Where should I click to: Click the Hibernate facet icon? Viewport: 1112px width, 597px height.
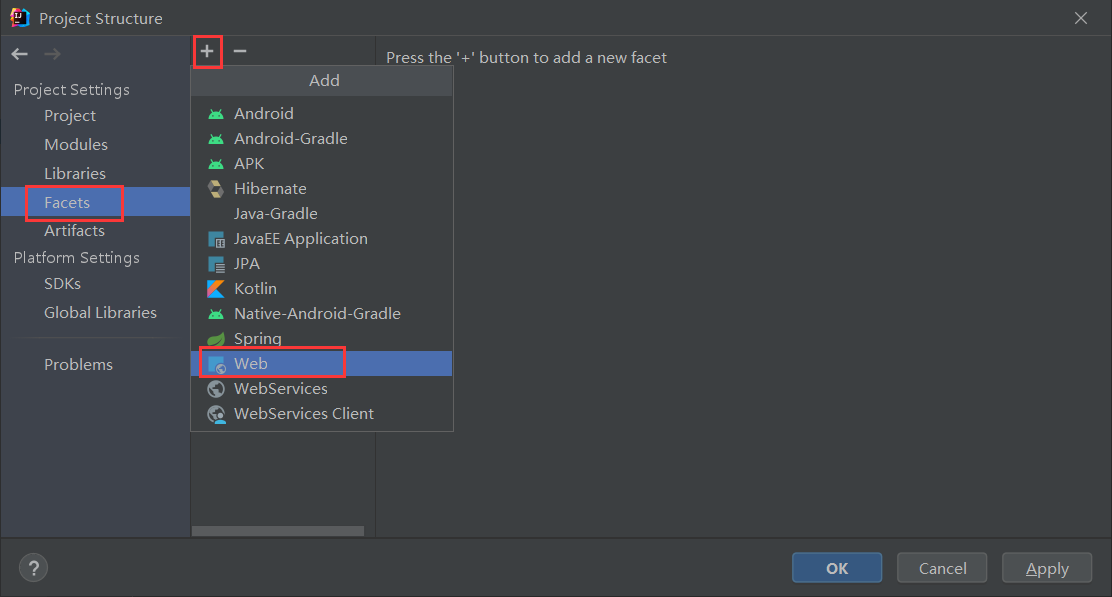216,189
